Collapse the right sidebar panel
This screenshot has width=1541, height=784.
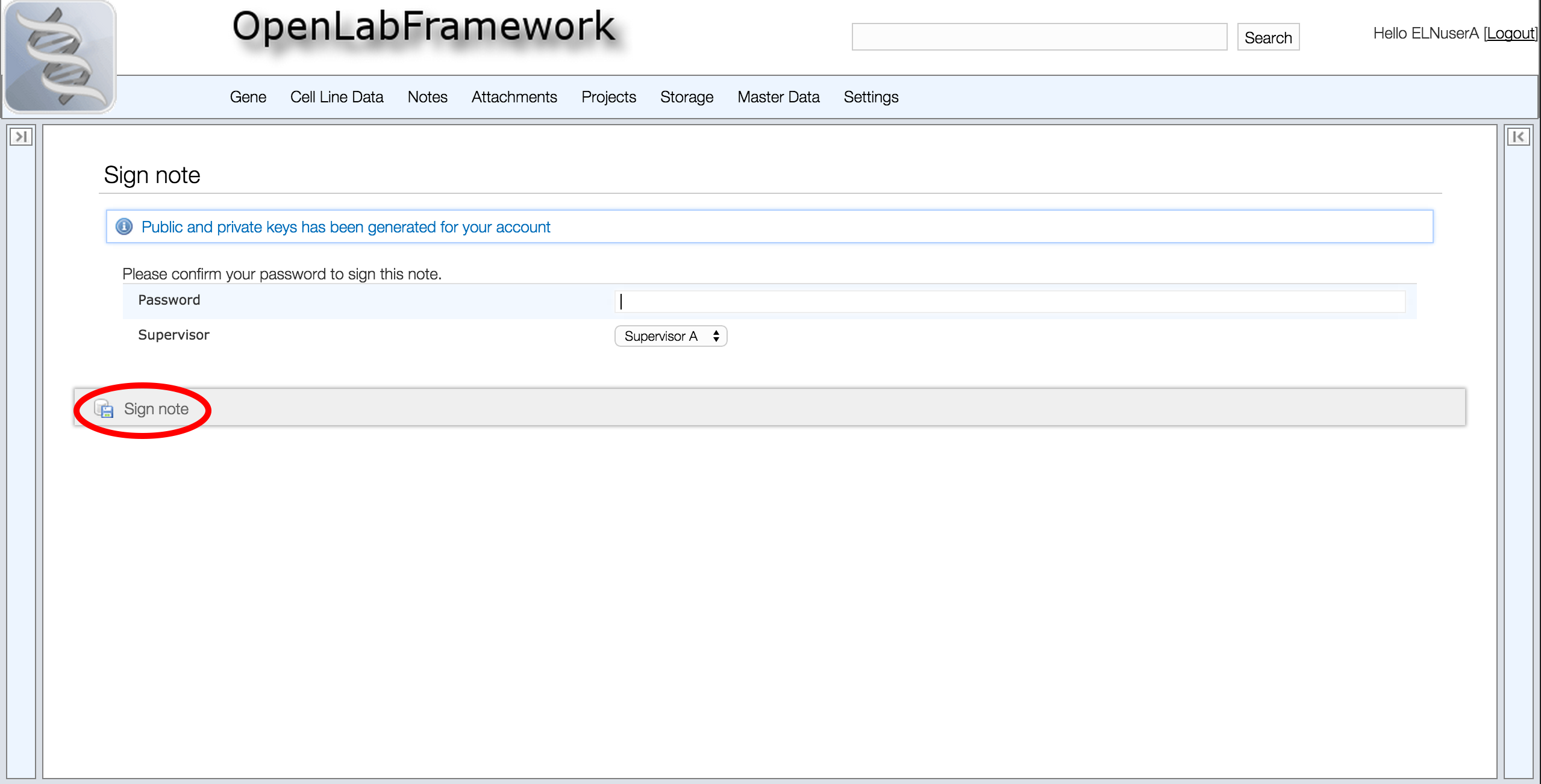point(1518,137)
